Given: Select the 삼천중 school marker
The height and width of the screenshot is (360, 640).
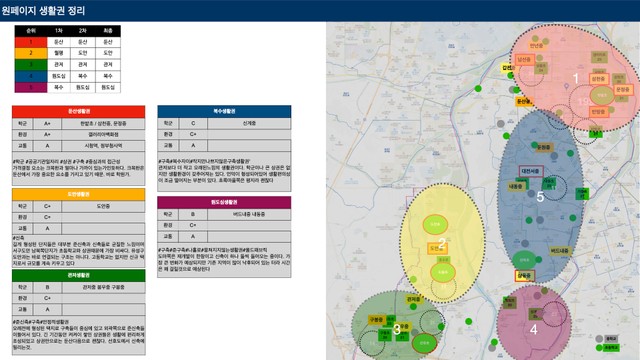Looking at the screenshot, I should pyautogui.click(x=599, y=79).
